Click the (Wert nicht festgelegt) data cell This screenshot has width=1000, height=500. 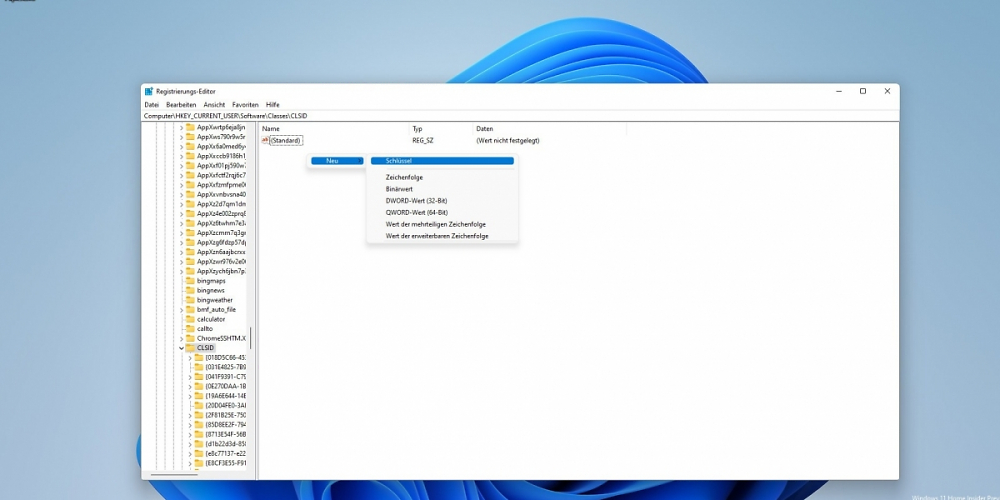[x=508, y=140]
